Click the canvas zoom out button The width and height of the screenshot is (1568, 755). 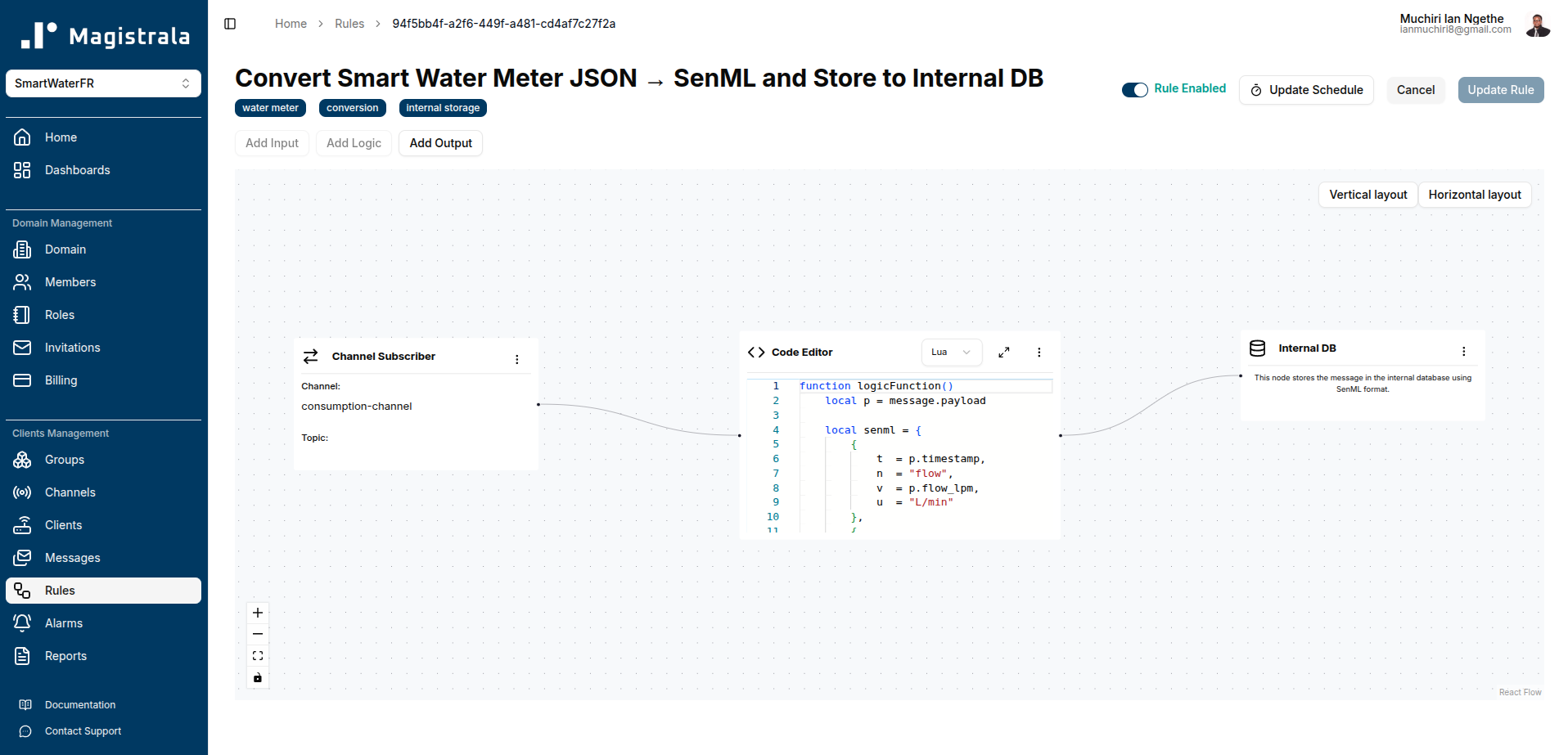pos(258,634)
